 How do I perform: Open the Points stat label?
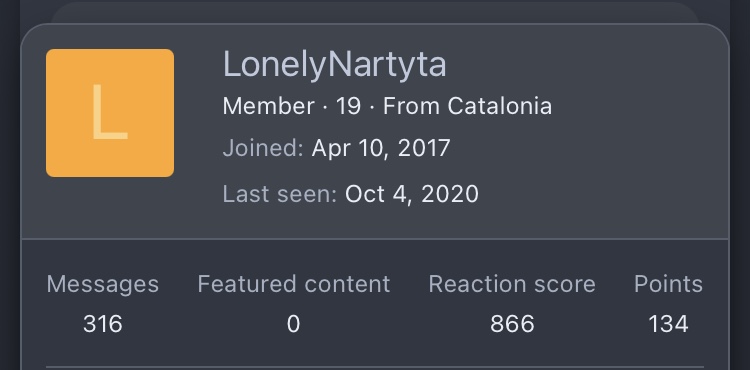(x=668, y=284)
